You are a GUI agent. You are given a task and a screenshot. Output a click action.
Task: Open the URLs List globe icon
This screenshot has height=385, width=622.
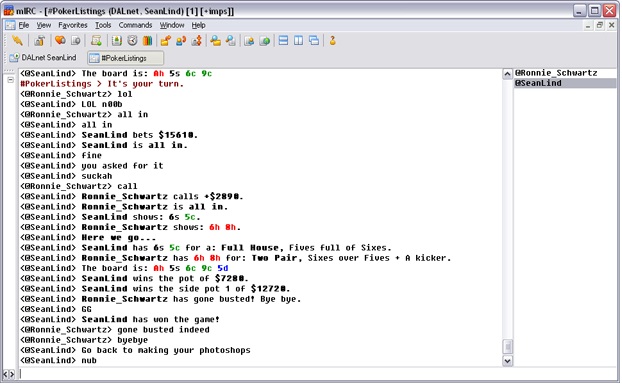pyautogui.click(x=265, y=40)
